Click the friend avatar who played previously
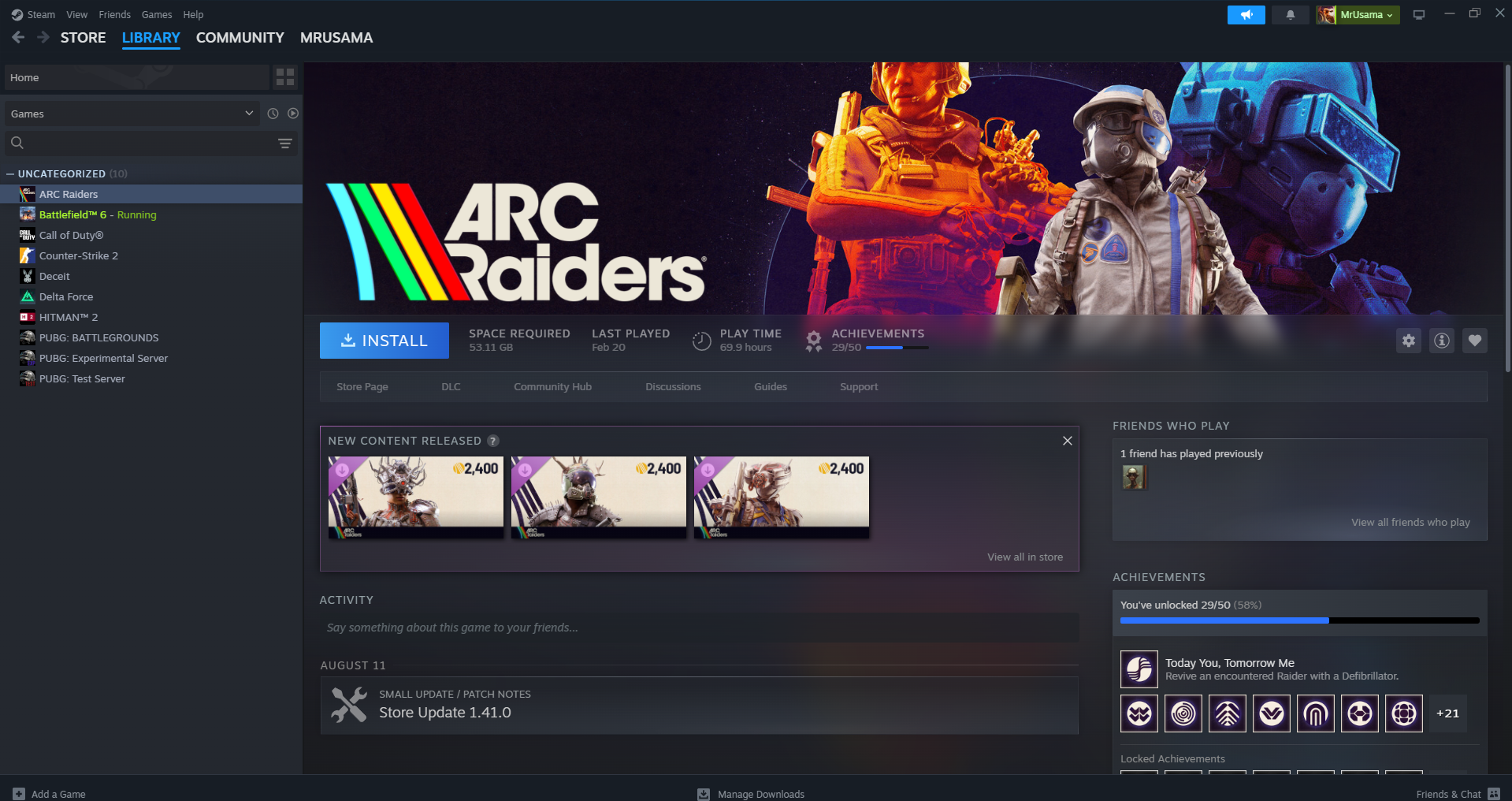Viewport: 1512px width, 801px height. 1134,477
